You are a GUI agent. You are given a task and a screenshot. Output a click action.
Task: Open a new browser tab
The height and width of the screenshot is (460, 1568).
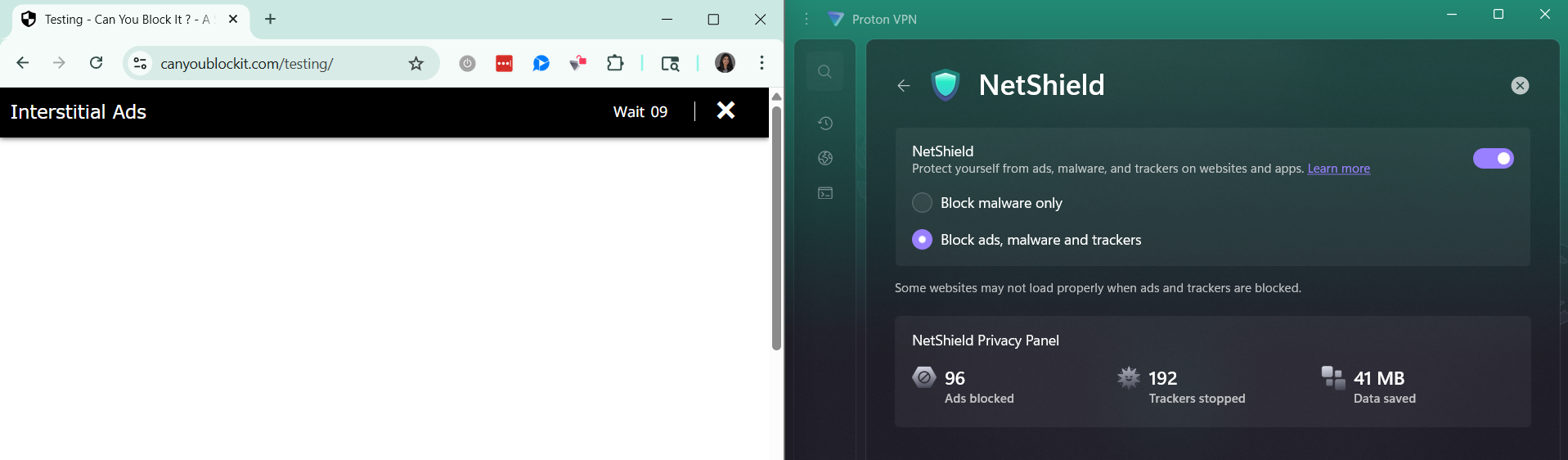(270, 19)
